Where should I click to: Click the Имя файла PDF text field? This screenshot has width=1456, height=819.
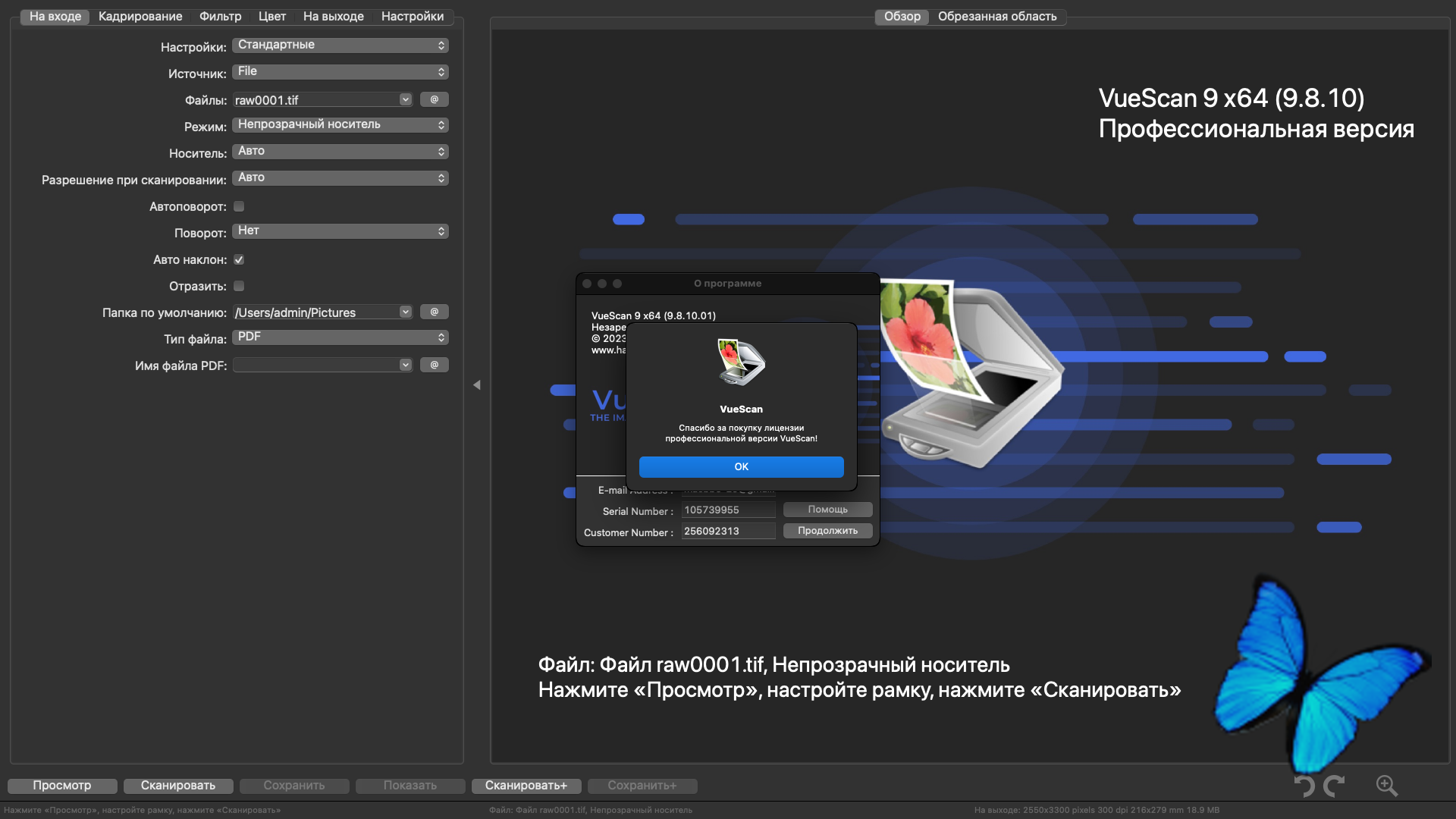click(316, 366)
